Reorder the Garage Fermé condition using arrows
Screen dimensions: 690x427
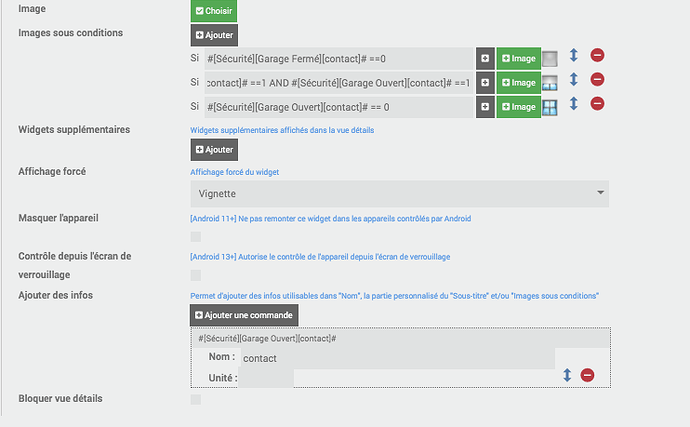(x=574, y=56)
